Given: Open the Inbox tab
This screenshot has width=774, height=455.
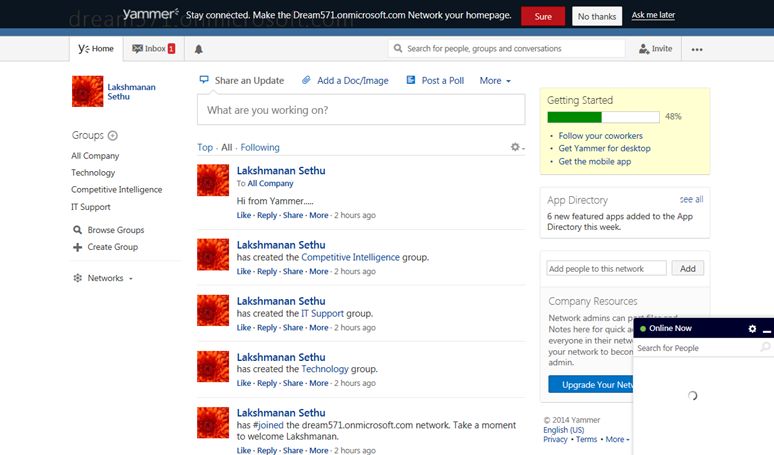Looking at the screenshot, I should click(154, 48).
